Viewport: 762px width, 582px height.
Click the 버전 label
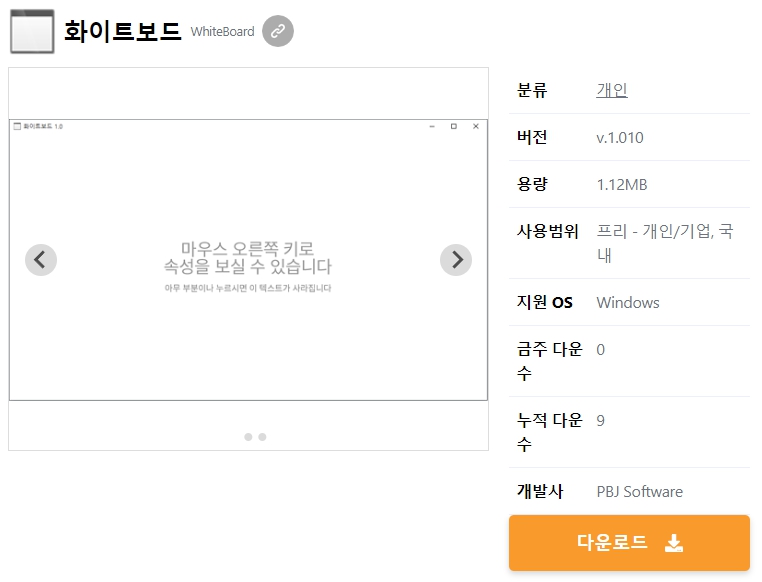(x=532, y=137)
